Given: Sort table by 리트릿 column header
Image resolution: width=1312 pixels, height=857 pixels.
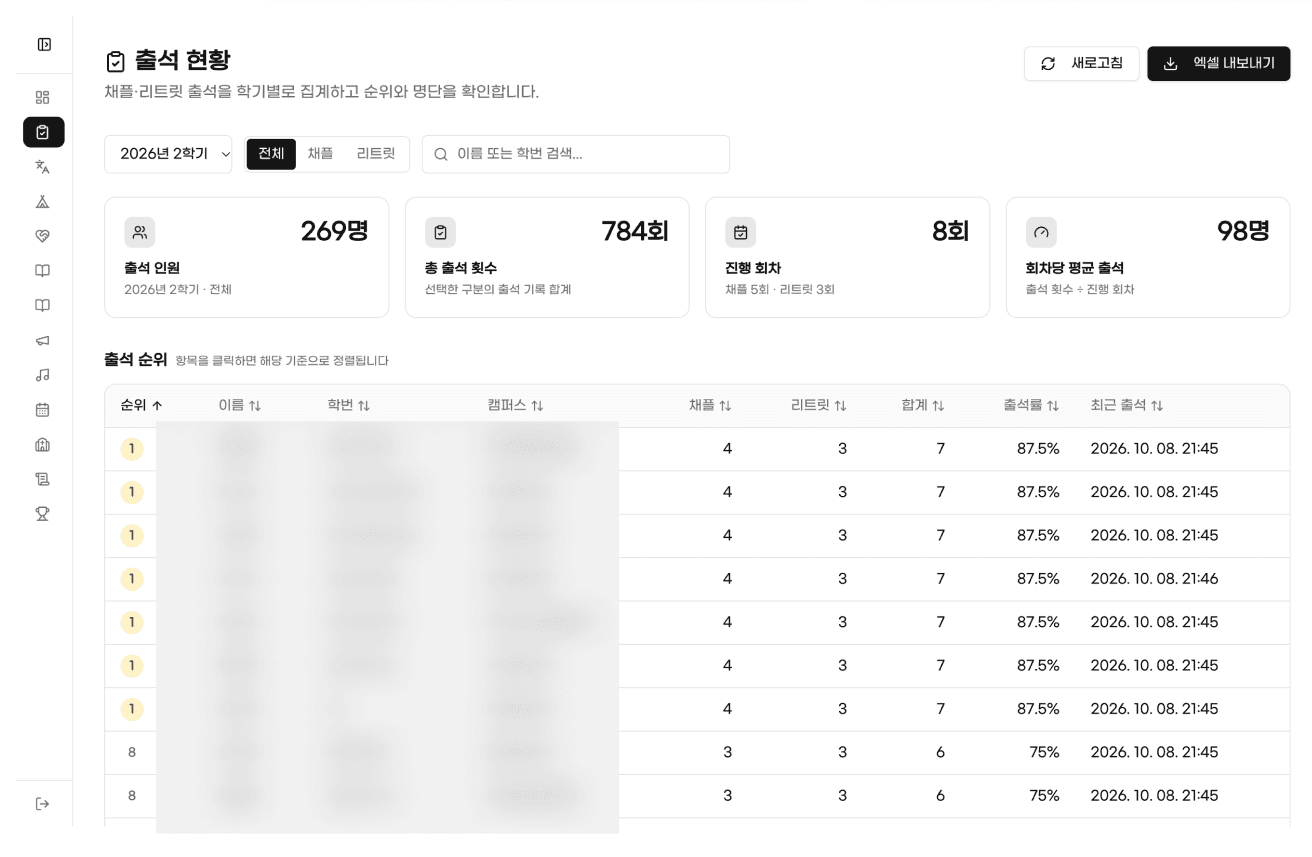Looking at the screenshot, I should click(818, 406).
